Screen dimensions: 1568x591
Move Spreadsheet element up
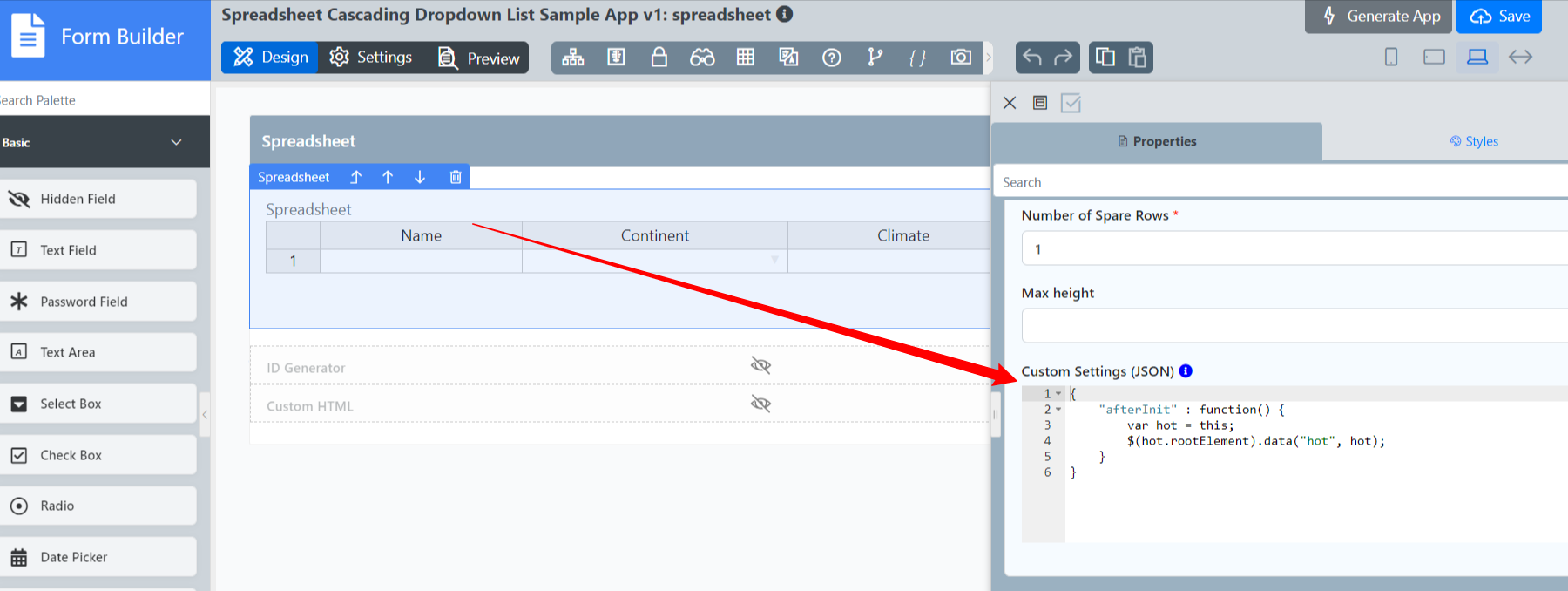pyautogui.click(x=388, y=177)
